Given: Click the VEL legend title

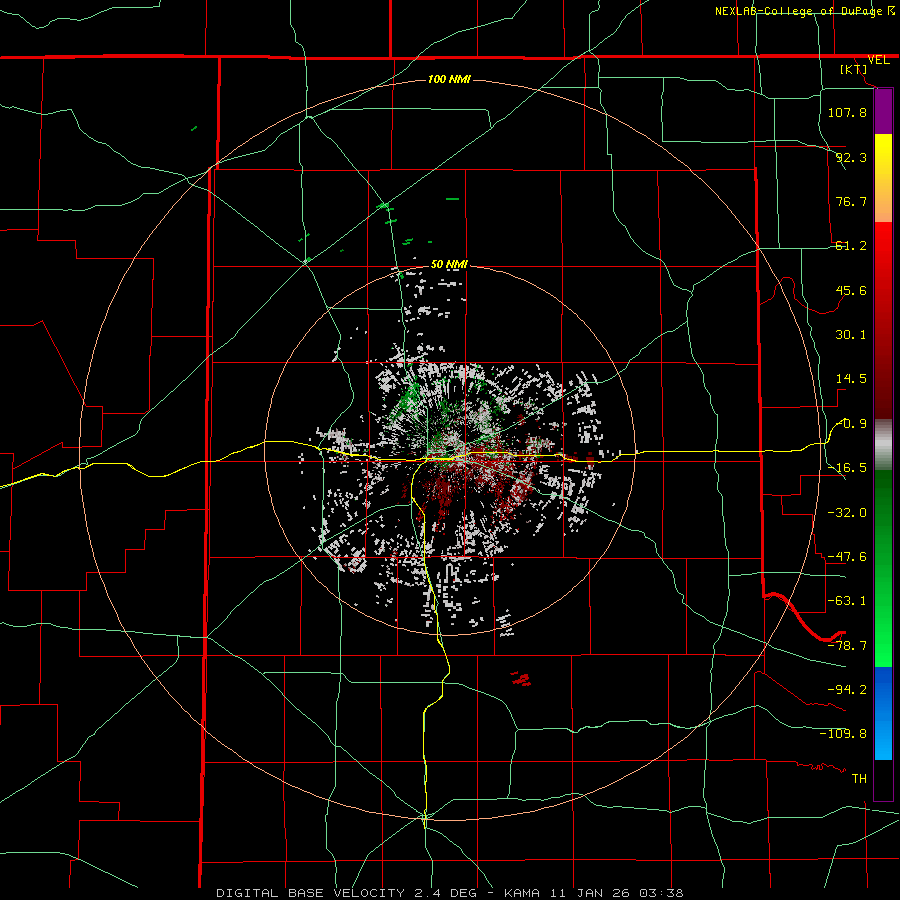Looking at the screenshot, I should 878,60.
